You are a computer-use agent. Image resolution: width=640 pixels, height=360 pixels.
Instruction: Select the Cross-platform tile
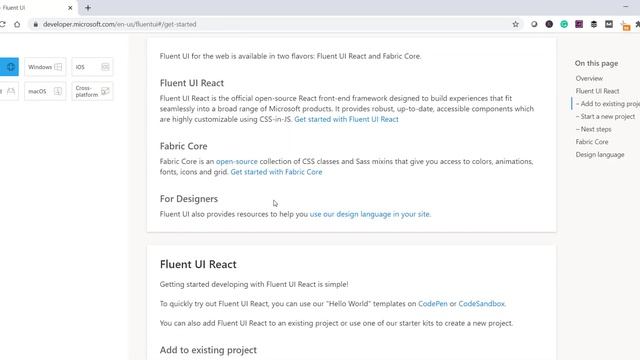[92, 91]
